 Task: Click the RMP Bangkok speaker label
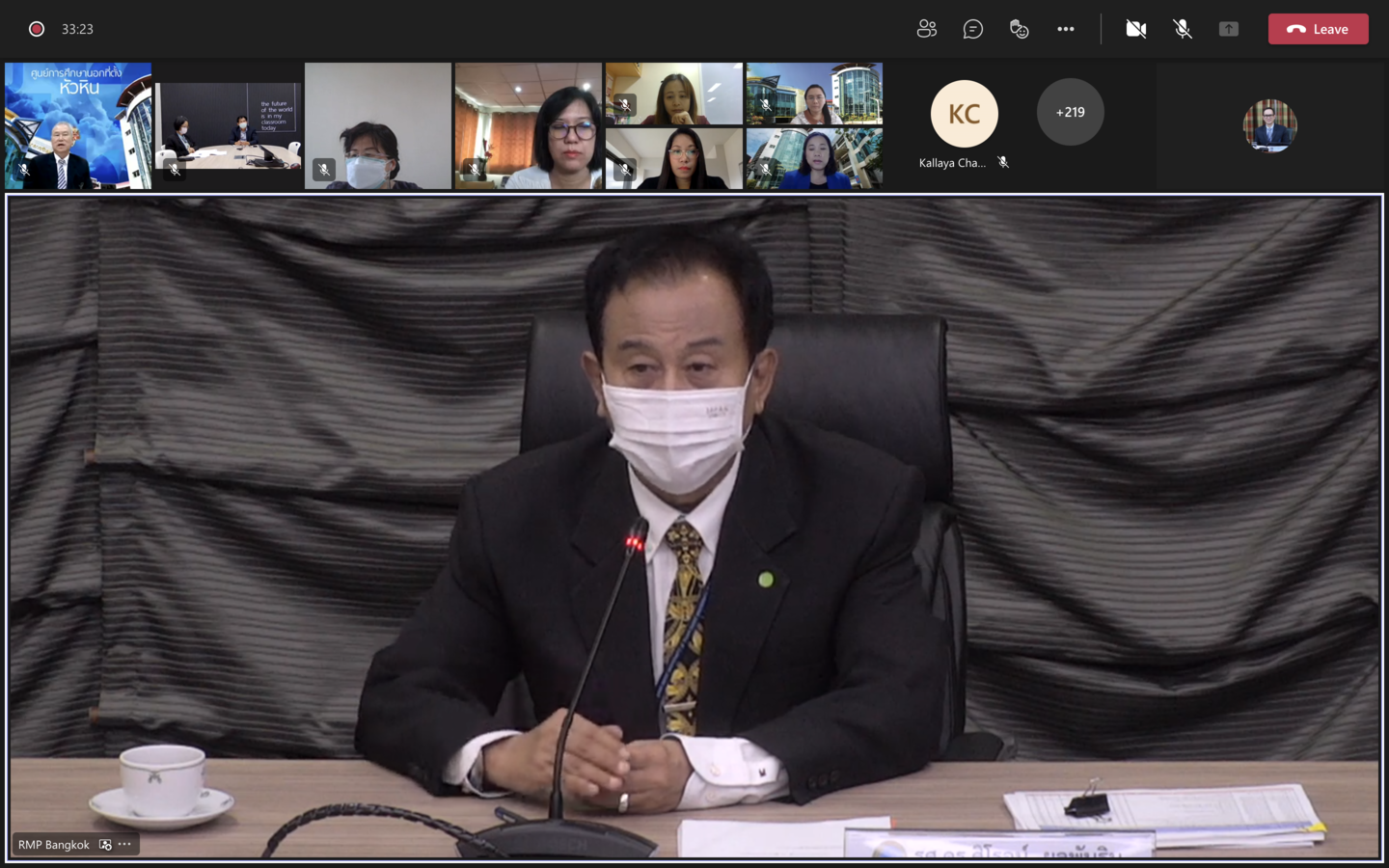[54, 845]
